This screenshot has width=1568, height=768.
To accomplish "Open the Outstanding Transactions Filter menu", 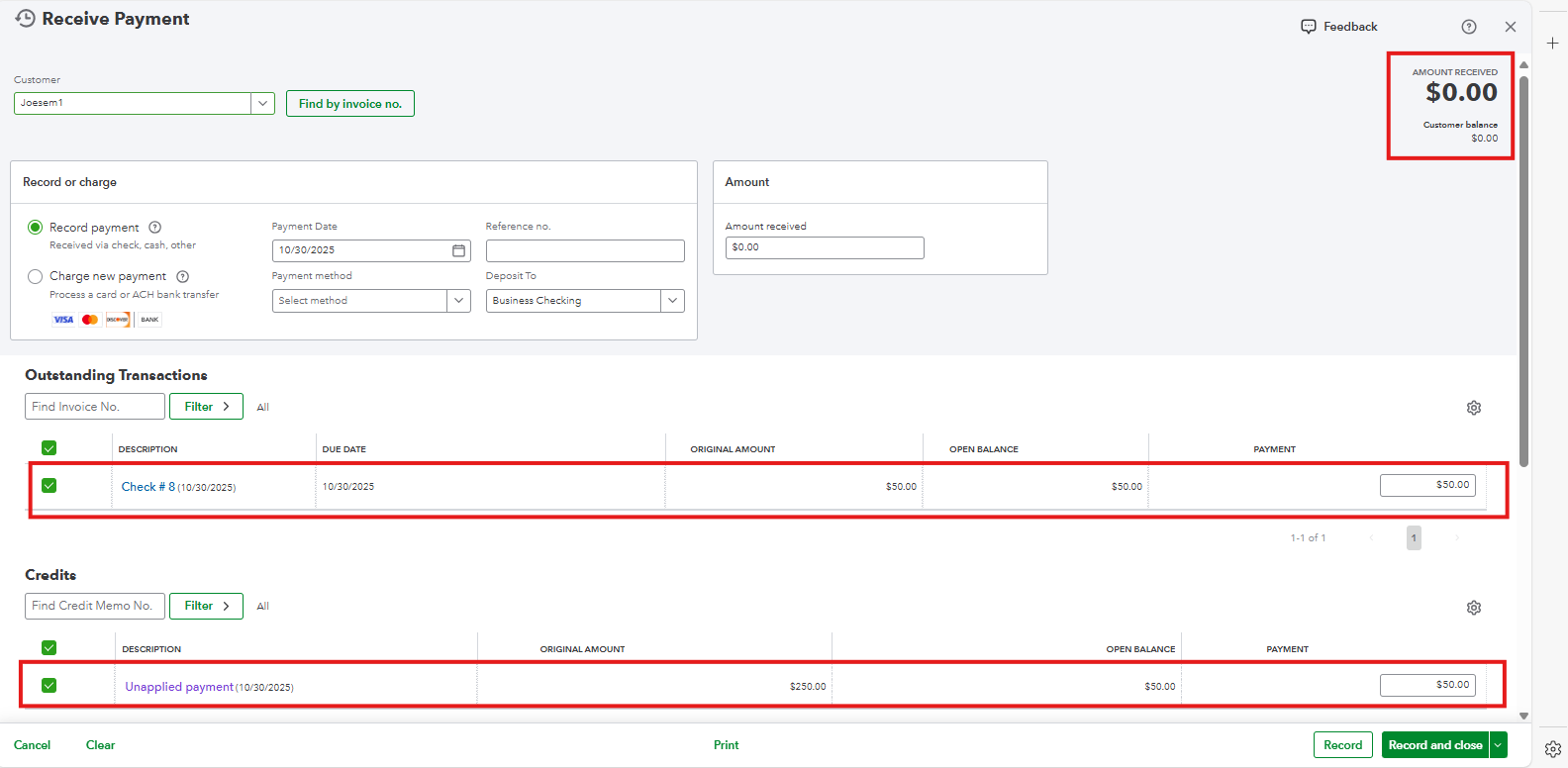I will (206, 407).
